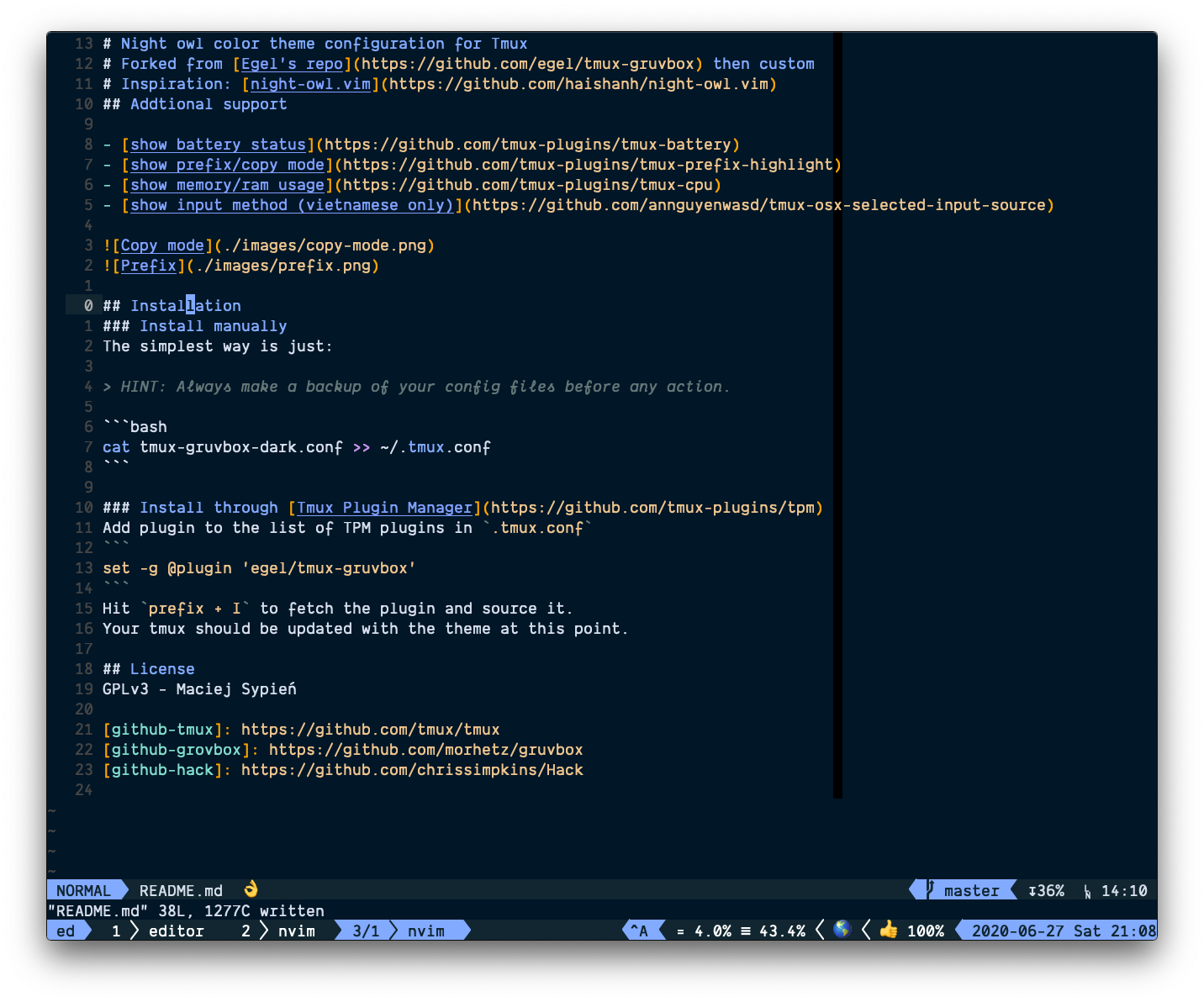The width and height of the screenshot is (1204, 1002).
Task: Click README.md filename in statusline
Action: (x=181, y=890)
